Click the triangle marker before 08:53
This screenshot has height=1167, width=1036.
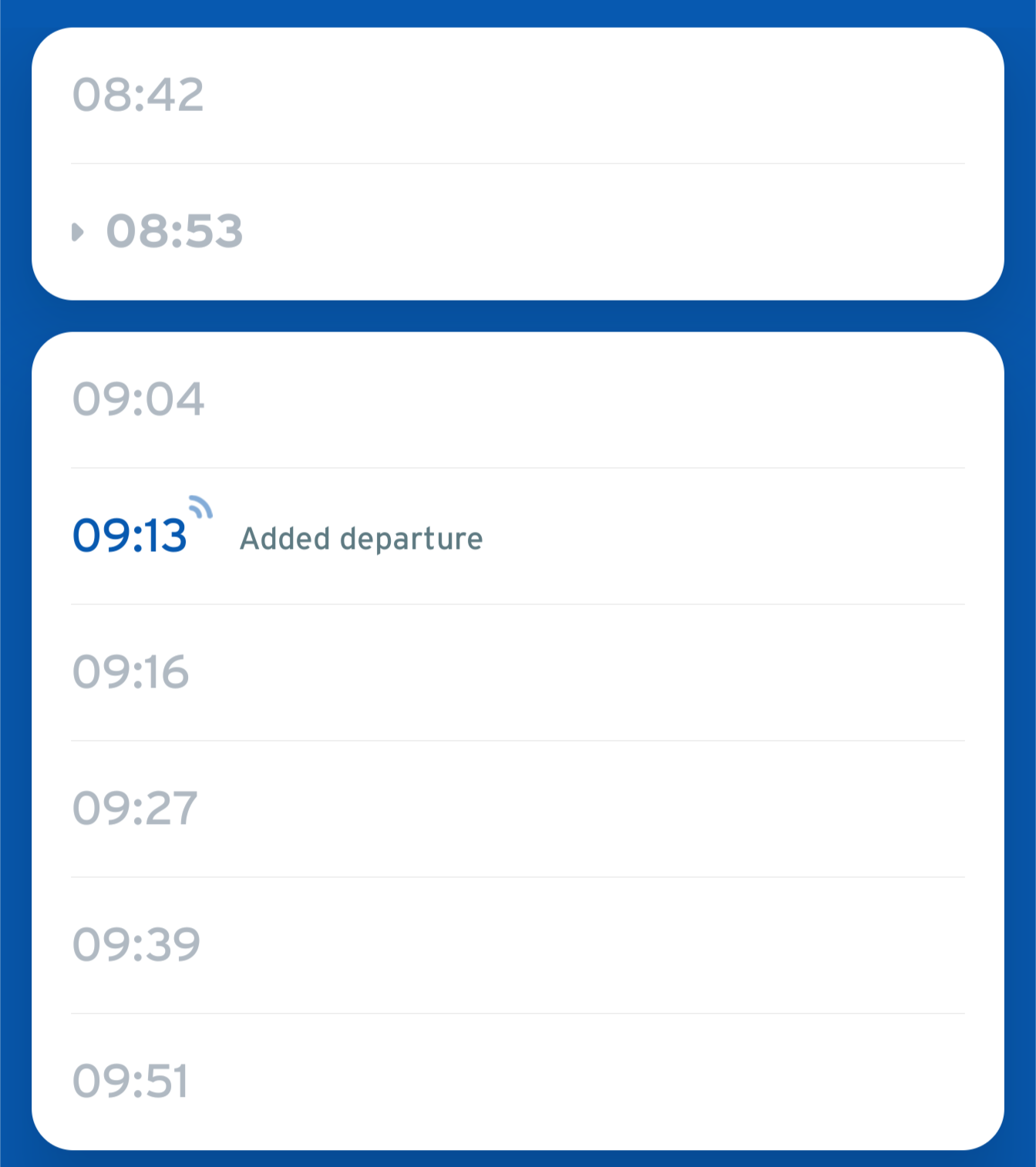(x=77, y=232)
